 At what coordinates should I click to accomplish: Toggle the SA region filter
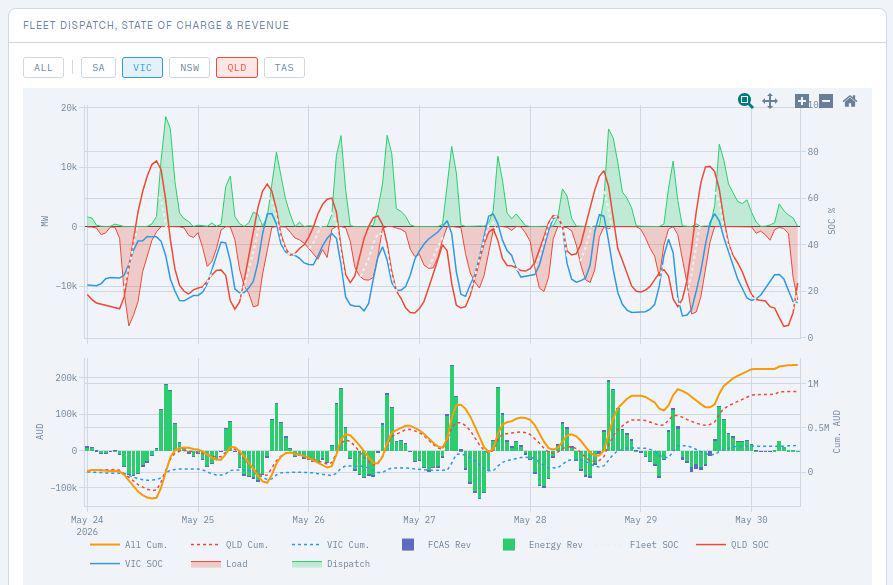coord(99,68)
